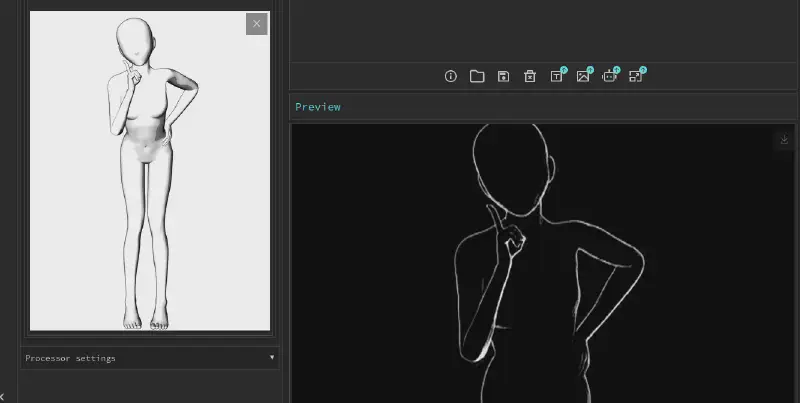Download the preview image via arrow icon

[x=784, y=140]
